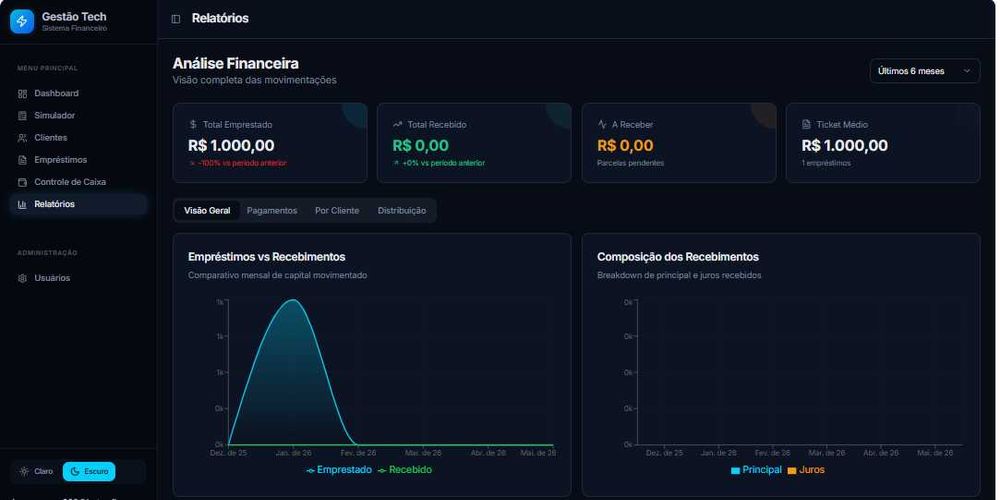Click the period dropdown chevron arrow
Viewport: 1000px width, 500px height.
[966, 71]
